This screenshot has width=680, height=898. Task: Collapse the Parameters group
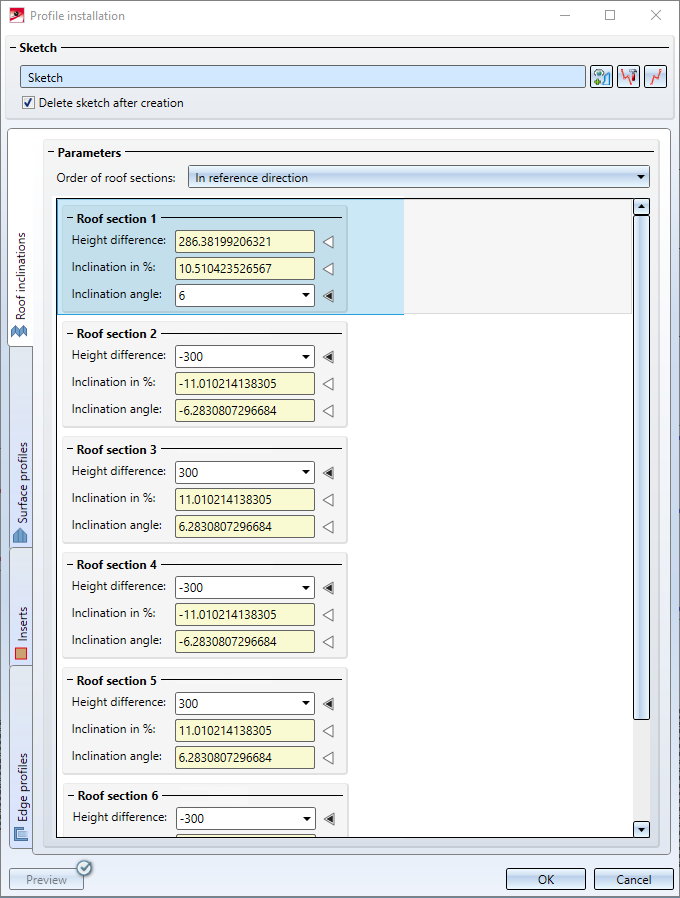(x=51, y=152)
